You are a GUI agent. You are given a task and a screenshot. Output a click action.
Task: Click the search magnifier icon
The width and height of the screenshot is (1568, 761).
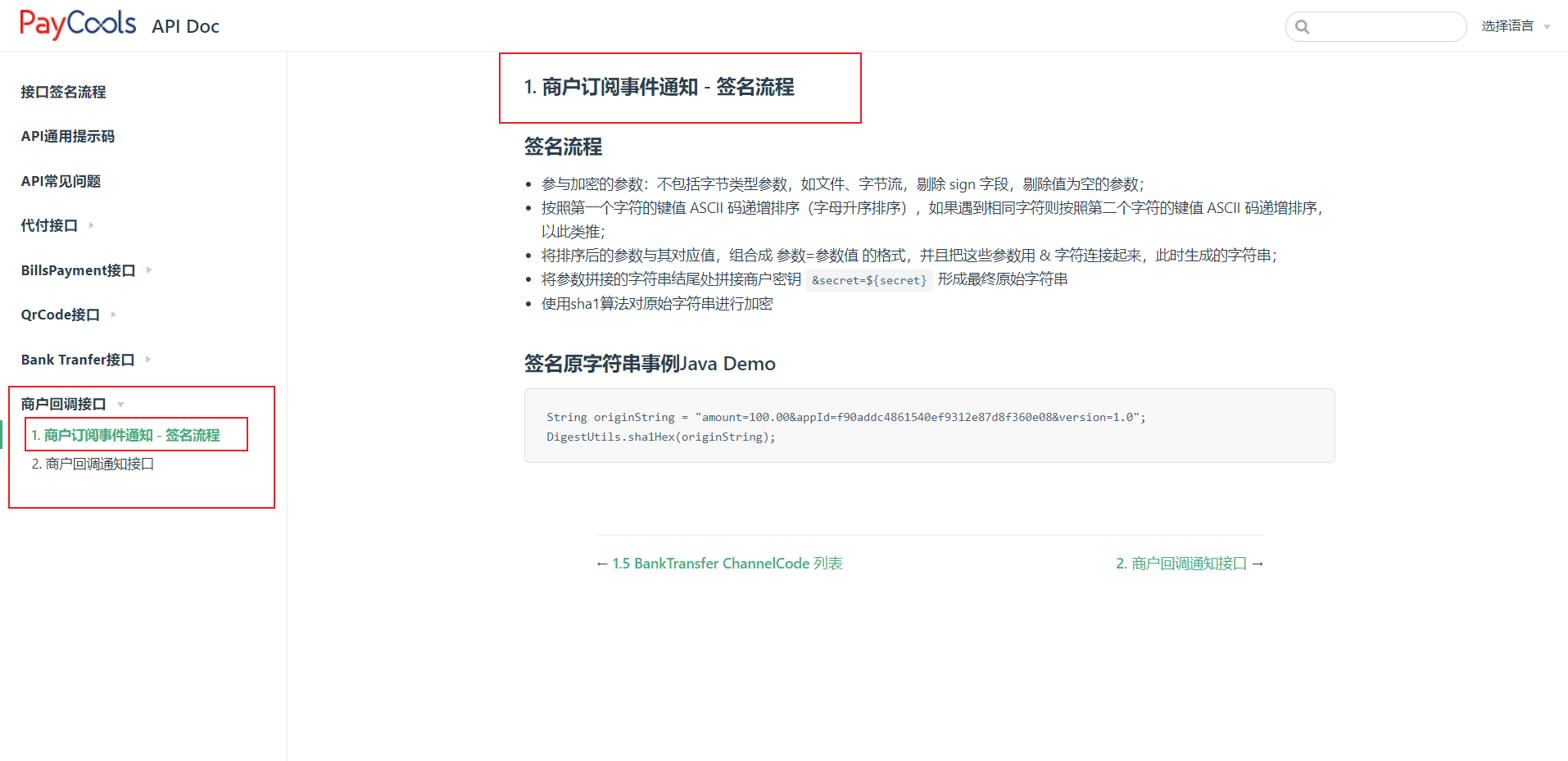pyautogui.click(x=1303, y=27)
